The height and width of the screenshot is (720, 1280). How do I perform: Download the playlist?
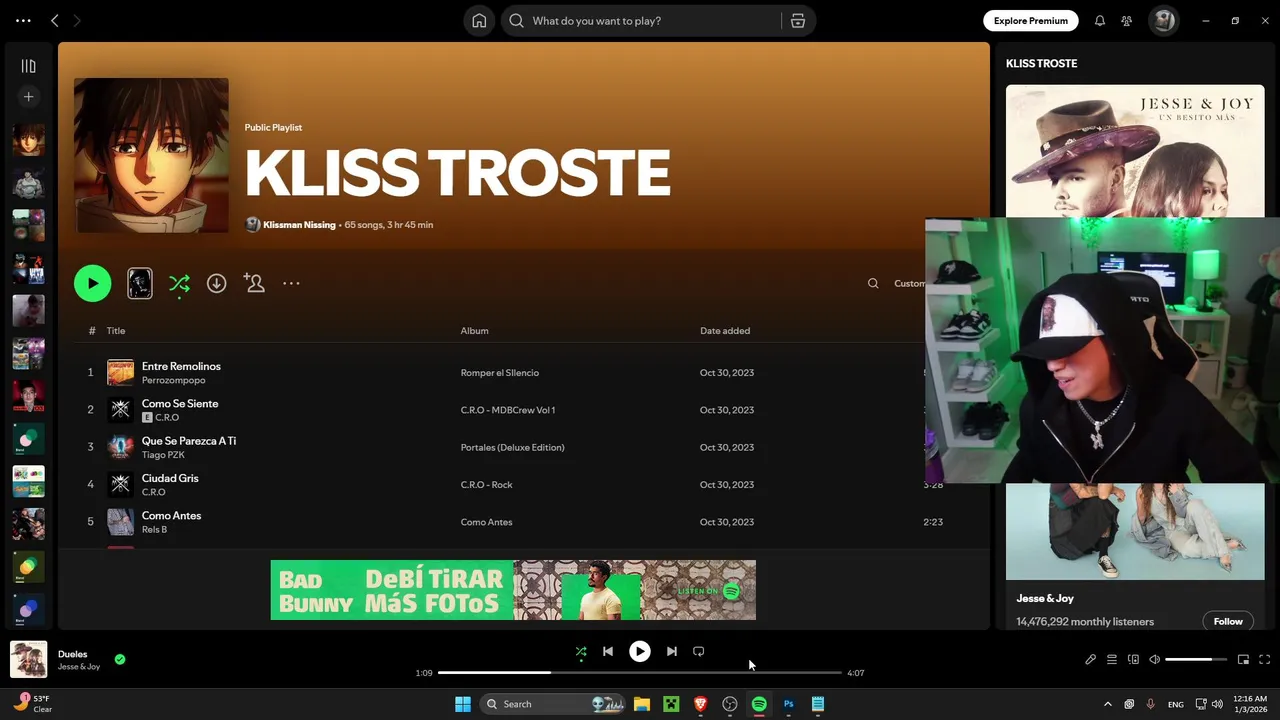(216, 284)
